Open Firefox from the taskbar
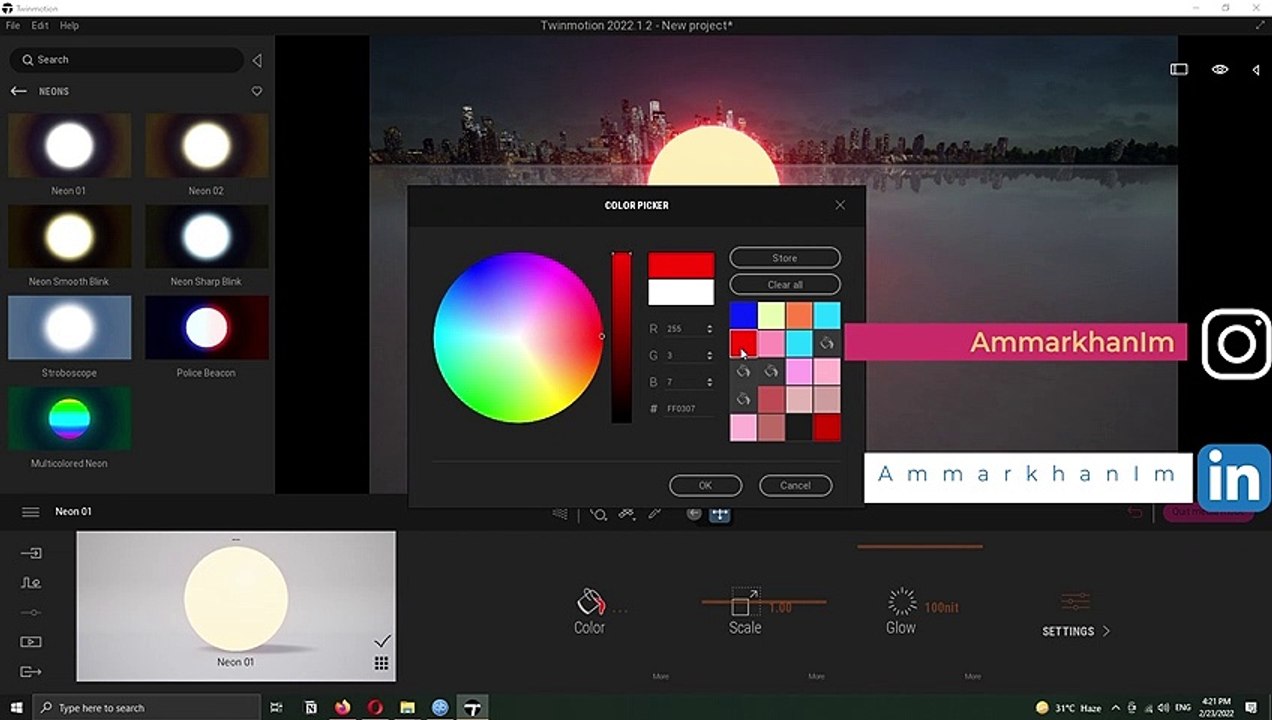This screenshot has width=1272, height=720. coord(343,707)
